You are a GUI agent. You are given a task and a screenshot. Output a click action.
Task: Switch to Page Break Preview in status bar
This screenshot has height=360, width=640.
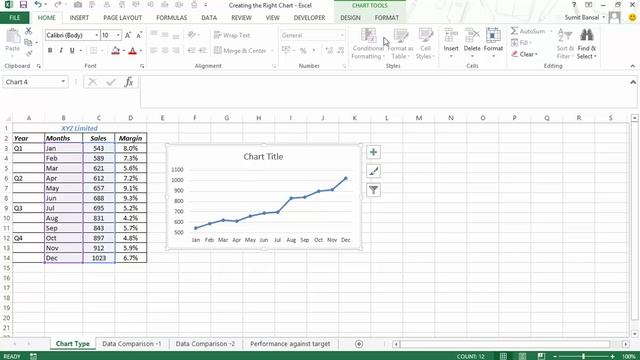click(541, 356)
